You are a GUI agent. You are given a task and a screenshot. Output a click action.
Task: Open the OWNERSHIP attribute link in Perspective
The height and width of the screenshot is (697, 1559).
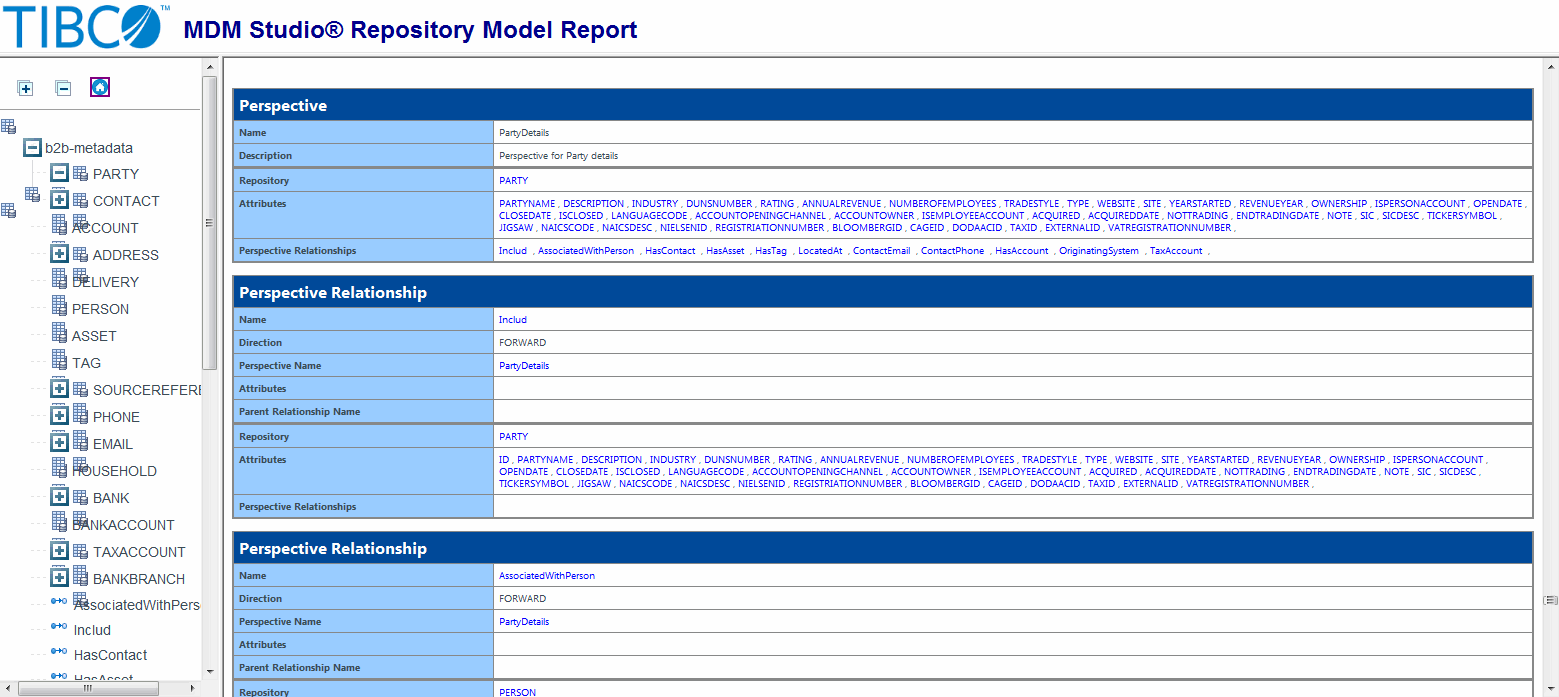(x=1339, y=203)
